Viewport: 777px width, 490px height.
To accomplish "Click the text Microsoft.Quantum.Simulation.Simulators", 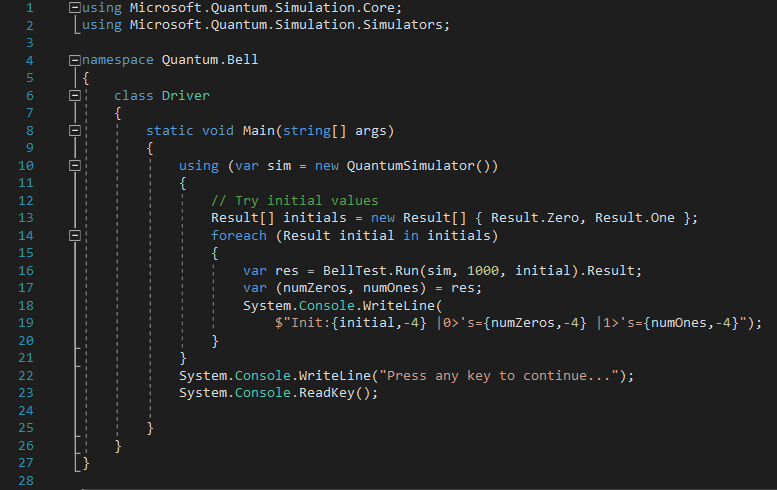I will 286,25.
